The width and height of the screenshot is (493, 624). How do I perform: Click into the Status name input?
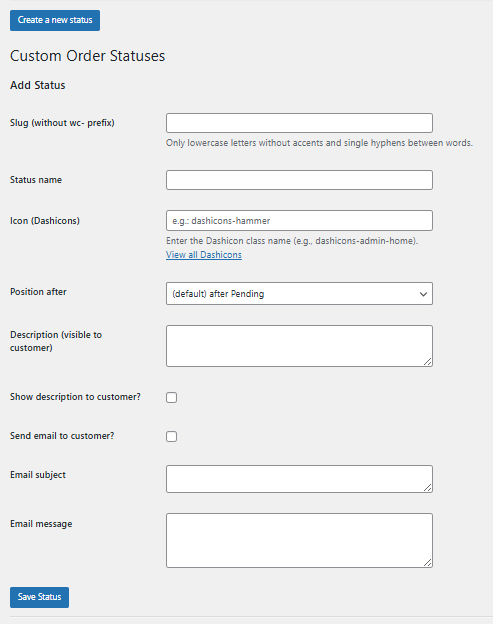point(299,180)
